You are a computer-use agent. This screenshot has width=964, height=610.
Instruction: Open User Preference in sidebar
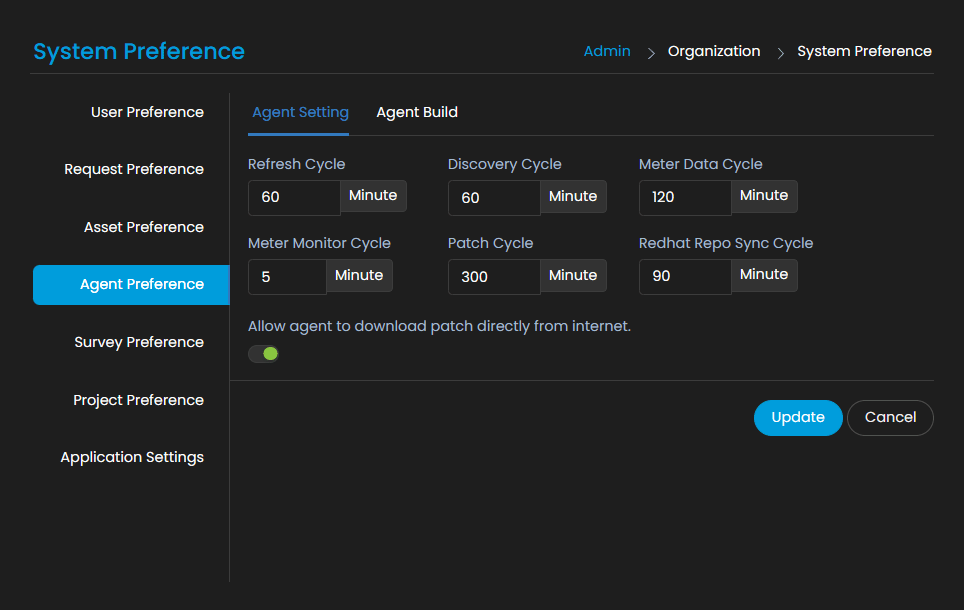point(147,112)
